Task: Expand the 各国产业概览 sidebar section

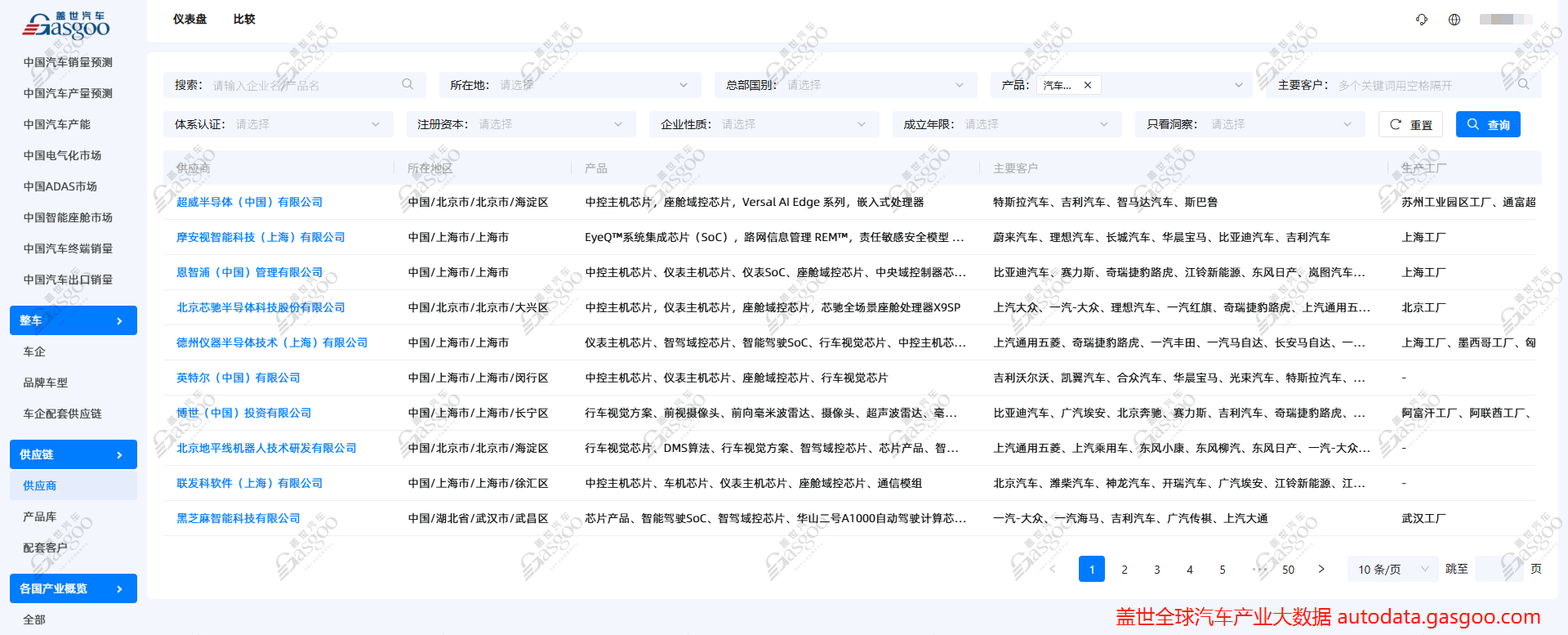Action: coord(73,588)
